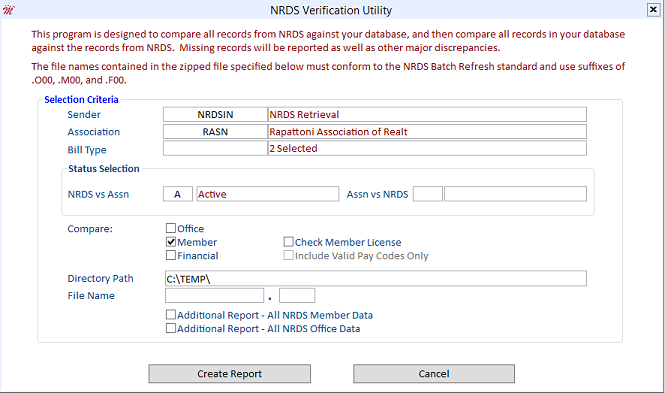Click the Association code field showing RASN
Viewport: 665px width, 393px height.
click(x=215, y=132)
